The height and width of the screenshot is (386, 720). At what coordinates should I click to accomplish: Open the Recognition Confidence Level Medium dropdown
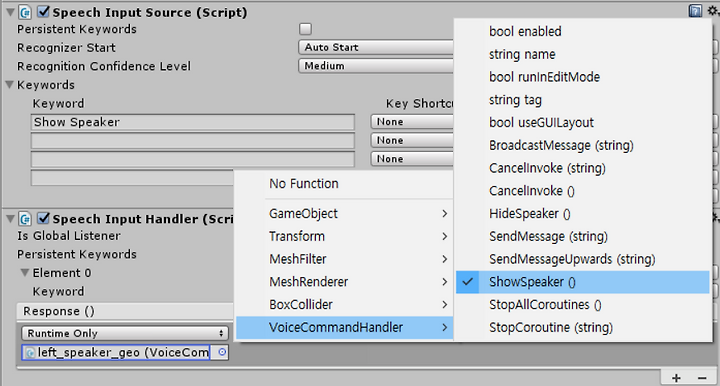pyautogui.click(x=376, y=66)
